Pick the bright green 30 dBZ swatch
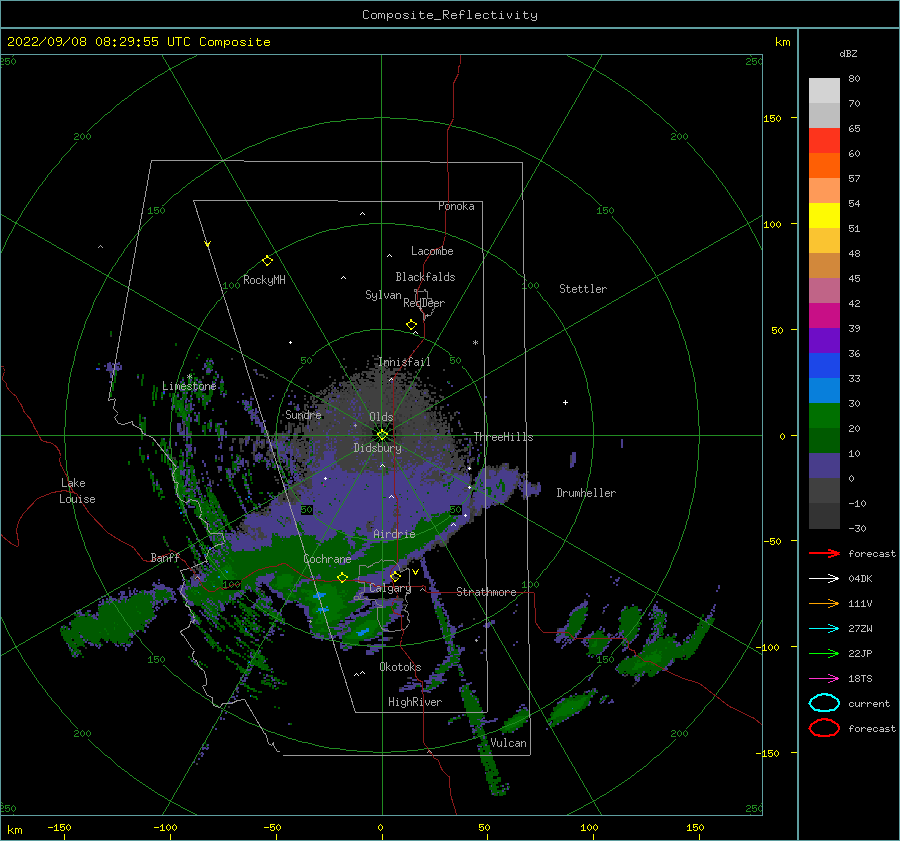 tap(824, 416)
